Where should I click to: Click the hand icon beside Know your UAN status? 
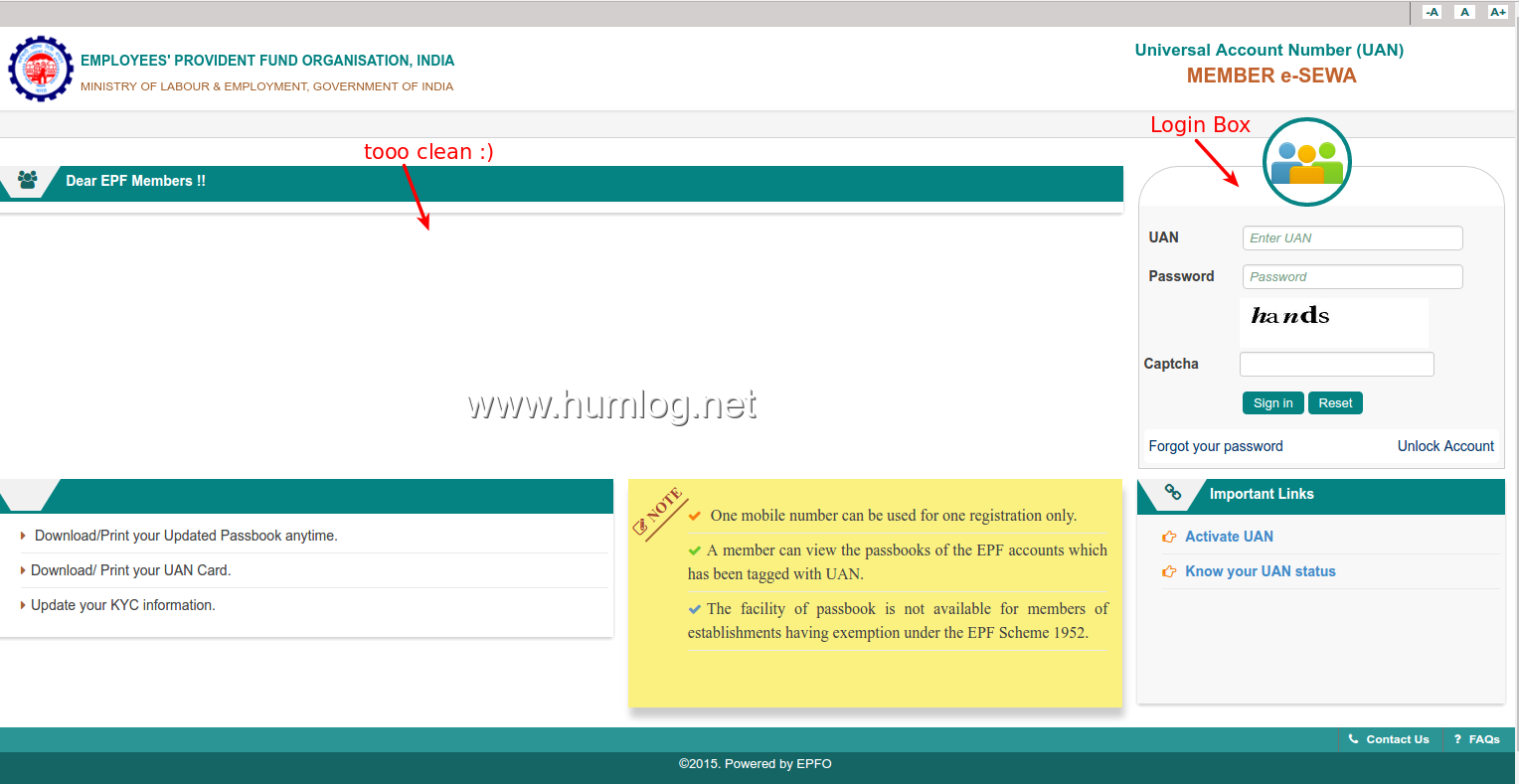(1169, 571)
